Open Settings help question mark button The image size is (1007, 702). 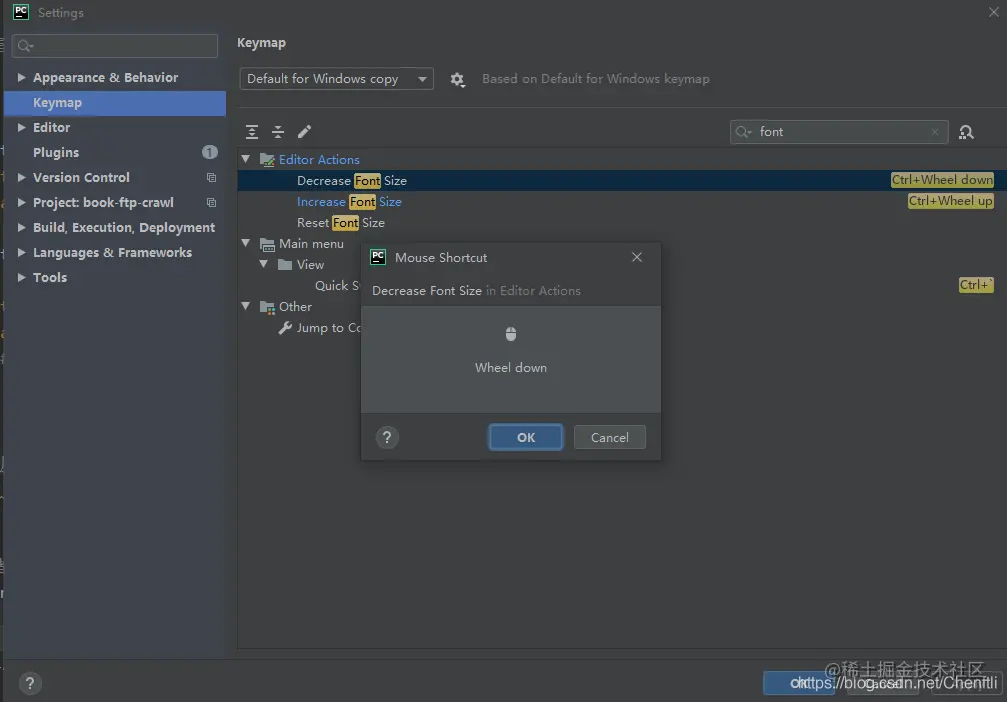(x=30, y=683)
